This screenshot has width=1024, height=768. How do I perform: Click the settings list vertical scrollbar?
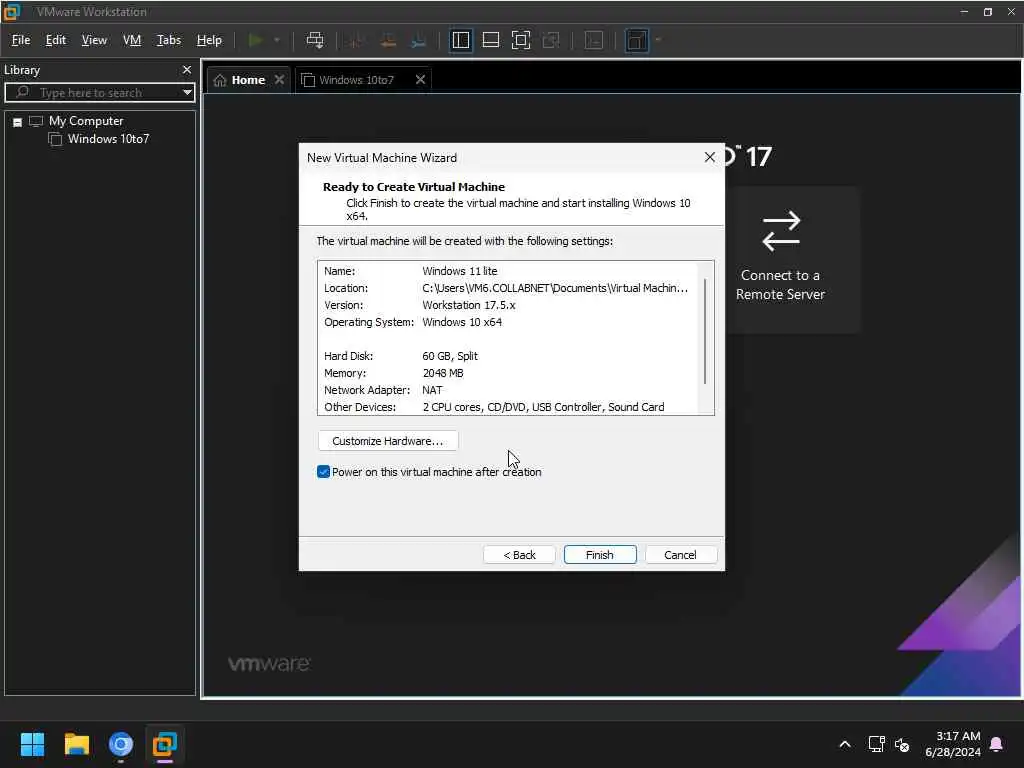tap(705, 332)
